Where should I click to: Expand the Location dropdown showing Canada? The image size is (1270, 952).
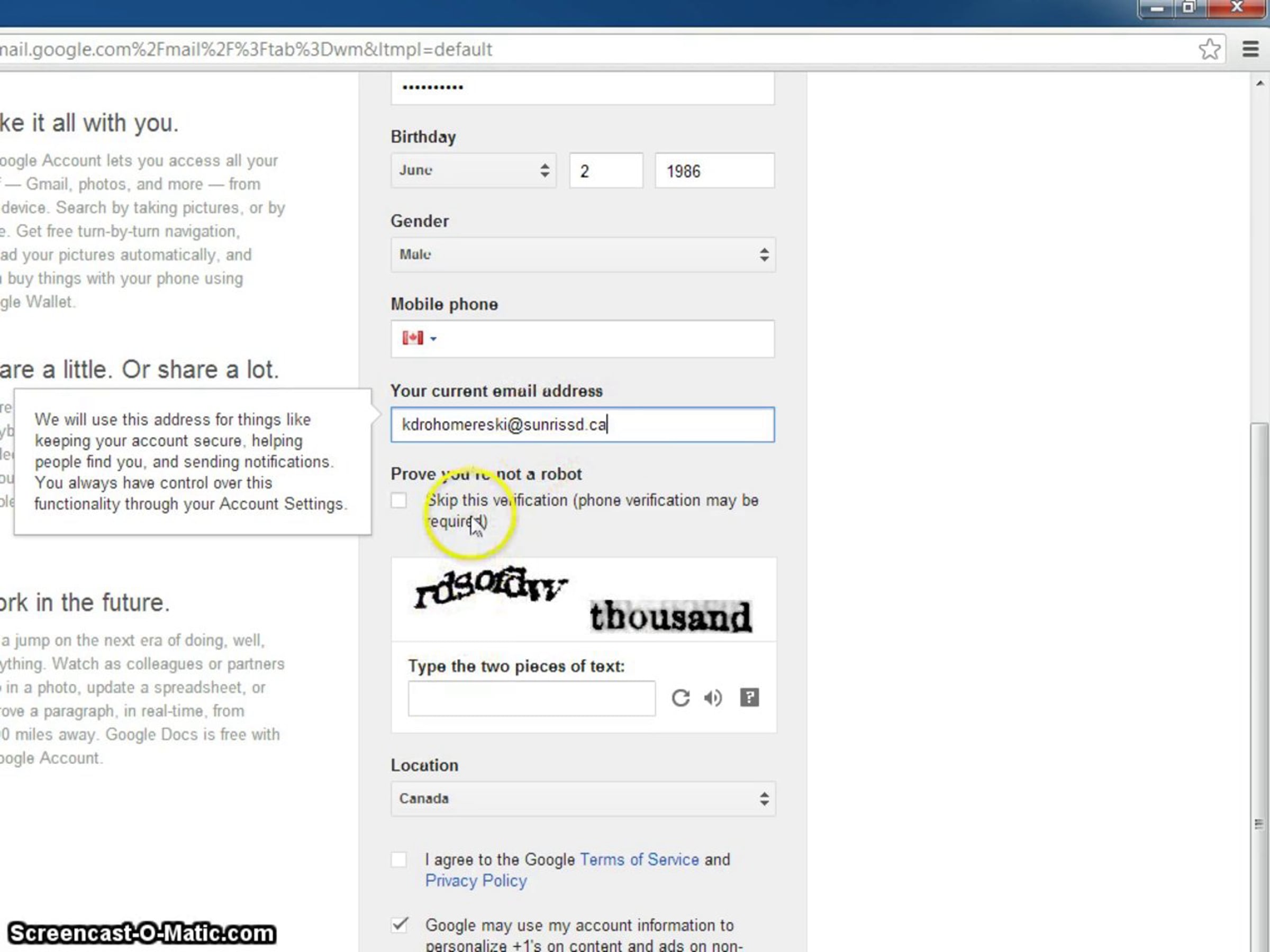[582, 798]
